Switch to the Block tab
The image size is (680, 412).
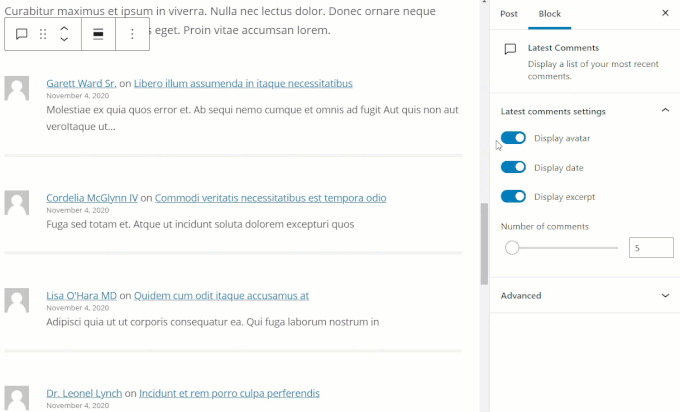pos(549,14)
